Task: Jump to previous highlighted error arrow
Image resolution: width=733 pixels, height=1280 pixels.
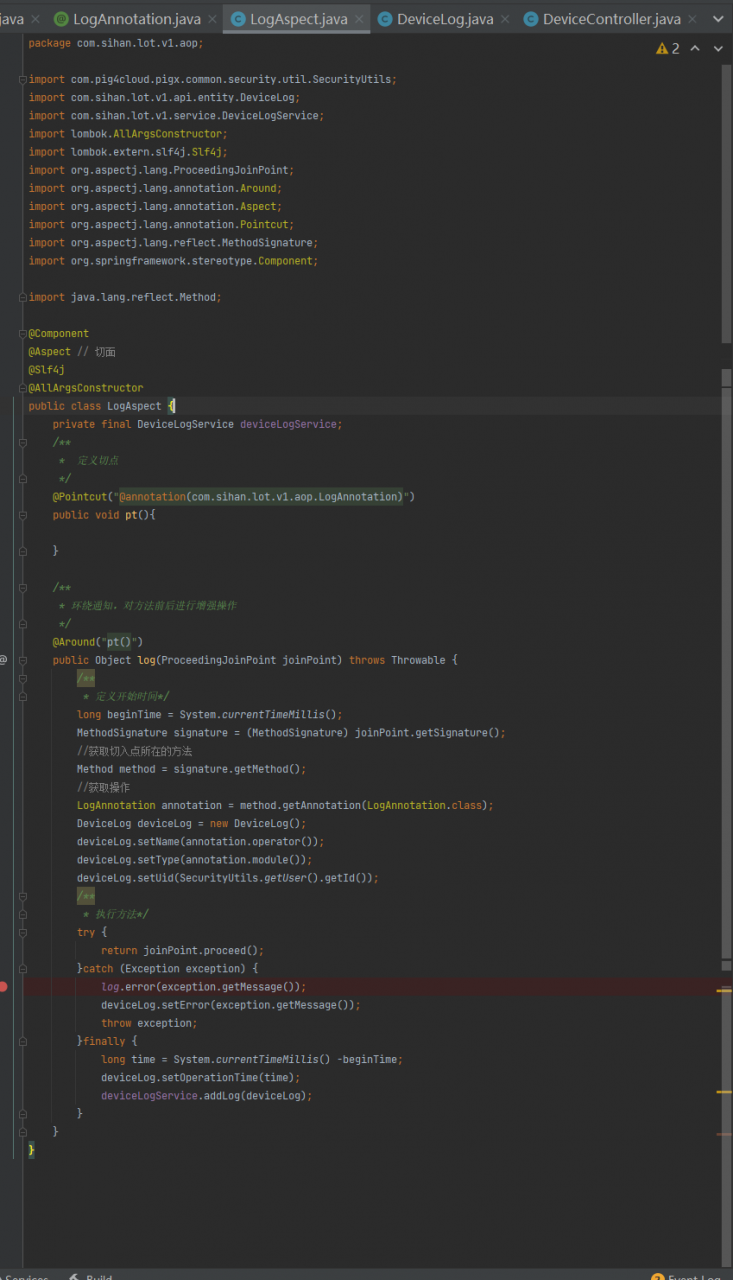Action: point(696,49)
